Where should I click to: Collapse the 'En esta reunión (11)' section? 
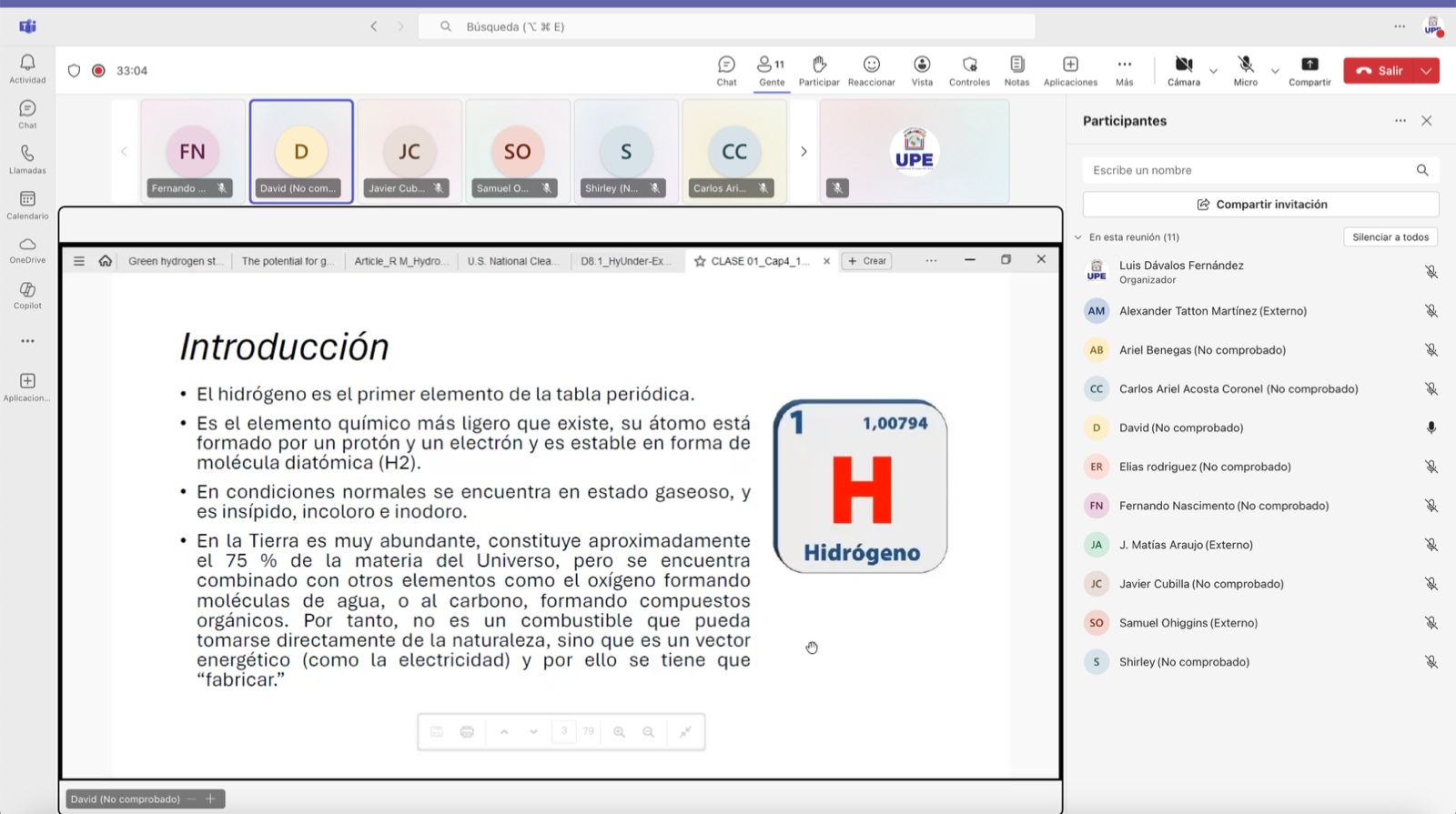click(1078, 237)
